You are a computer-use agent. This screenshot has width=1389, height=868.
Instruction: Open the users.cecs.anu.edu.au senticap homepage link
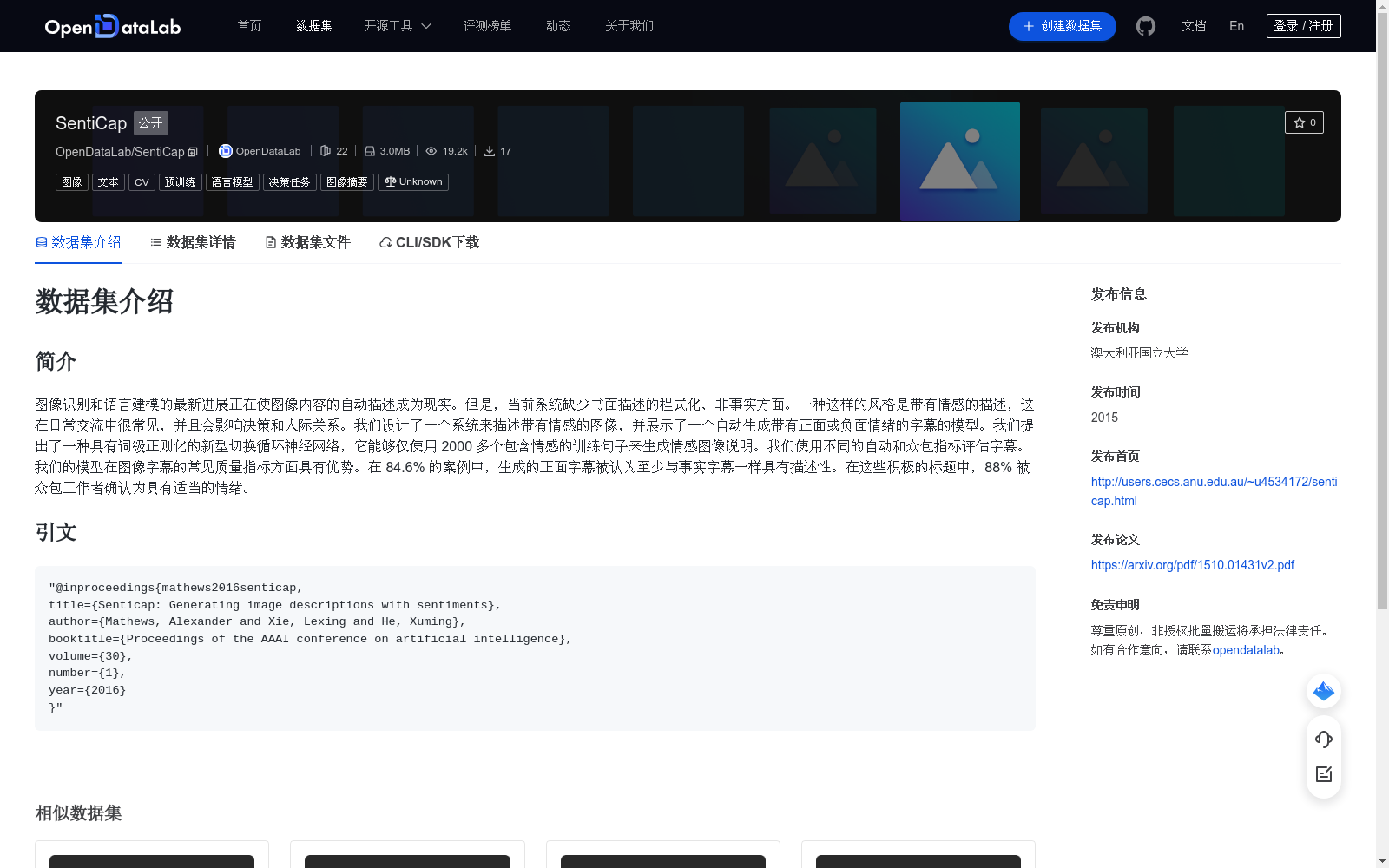1214,491
